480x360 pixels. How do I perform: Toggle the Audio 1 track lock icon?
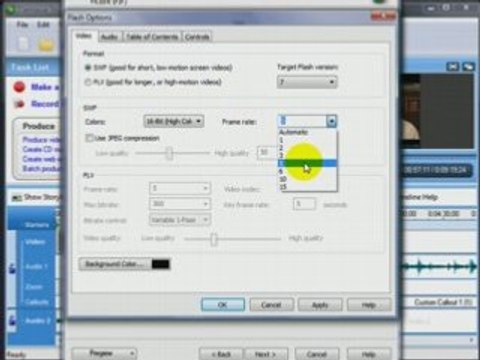pos(13,268)
